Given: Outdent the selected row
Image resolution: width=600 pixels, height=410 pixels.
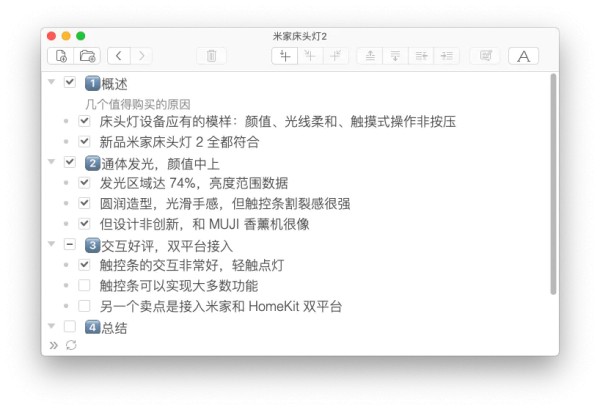Looking at the screenshot, I should pyautogui.click(x=421, y=56).
